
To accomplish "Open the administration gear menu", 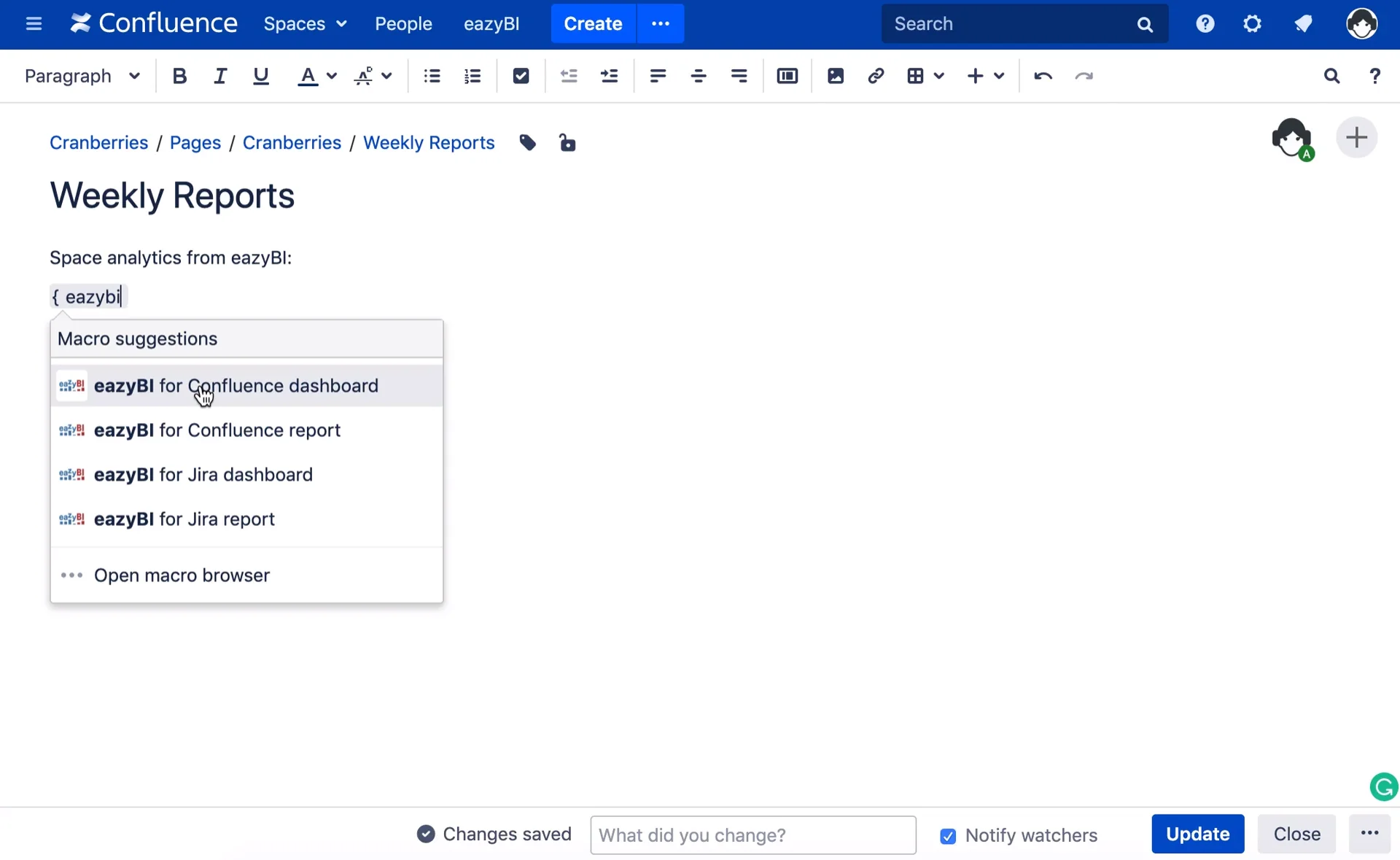I will coord(1252,24).
